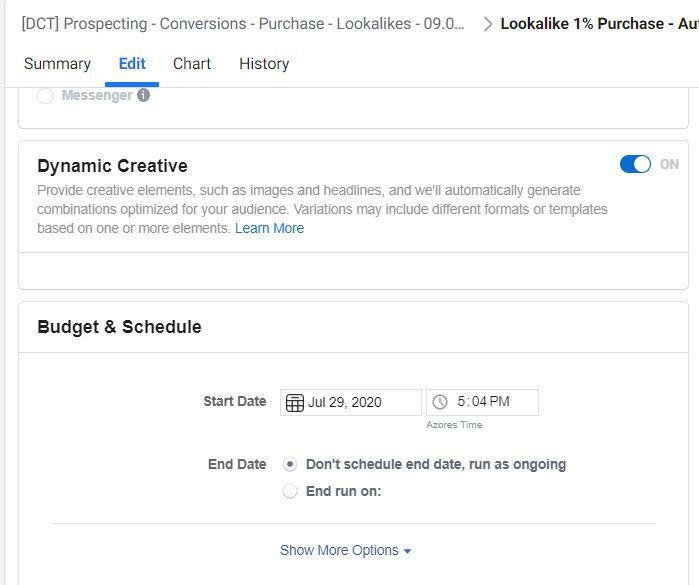Select Don't schedule end date option
This screenshot has width=699, height=585.
tap(290, 465)
